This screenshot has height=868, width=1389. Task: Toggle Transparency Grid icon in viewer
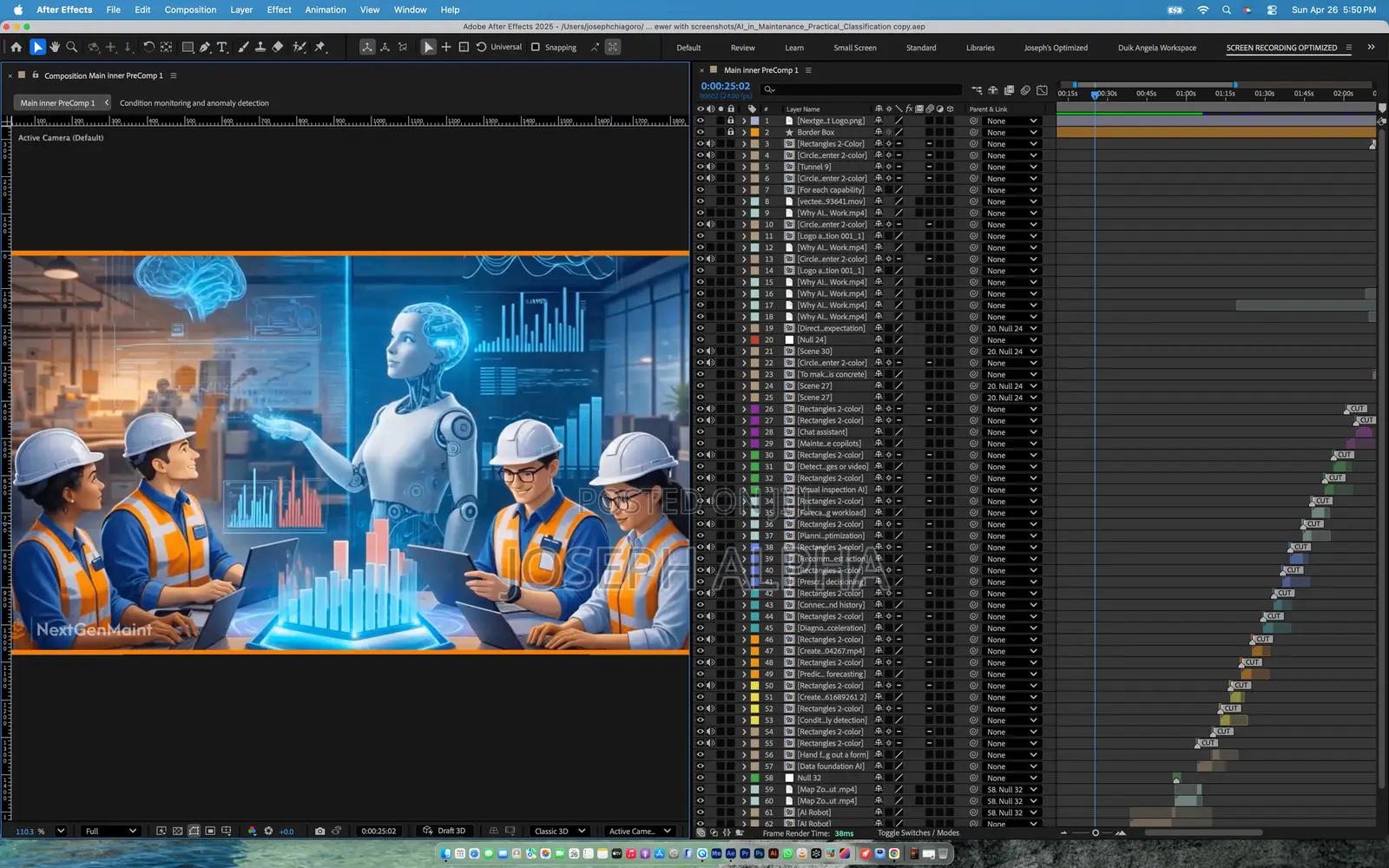click(x=178, y=831)
